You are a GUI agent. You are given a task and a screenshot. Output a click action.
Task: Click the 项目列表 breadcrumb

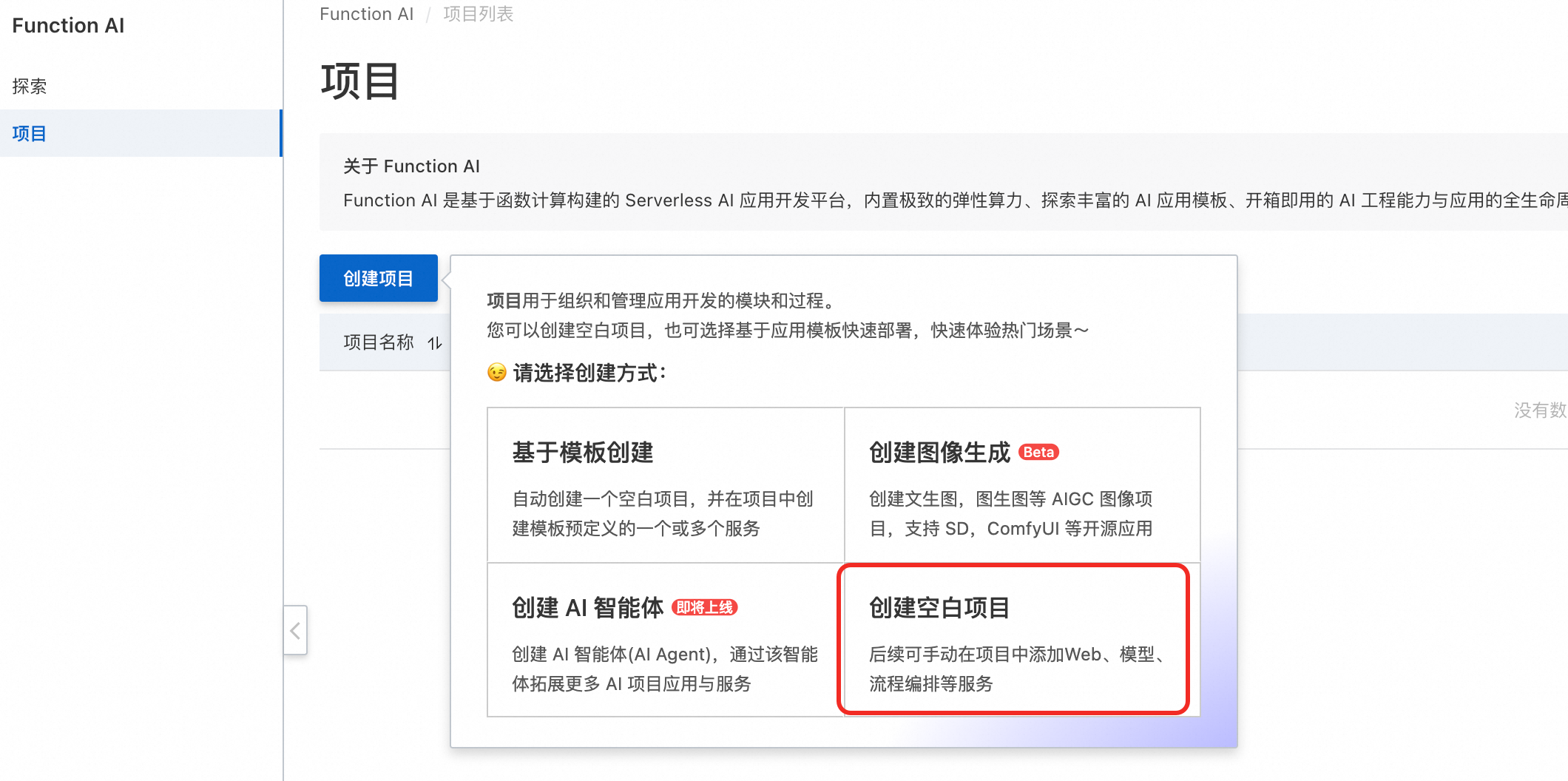(478, 14)
